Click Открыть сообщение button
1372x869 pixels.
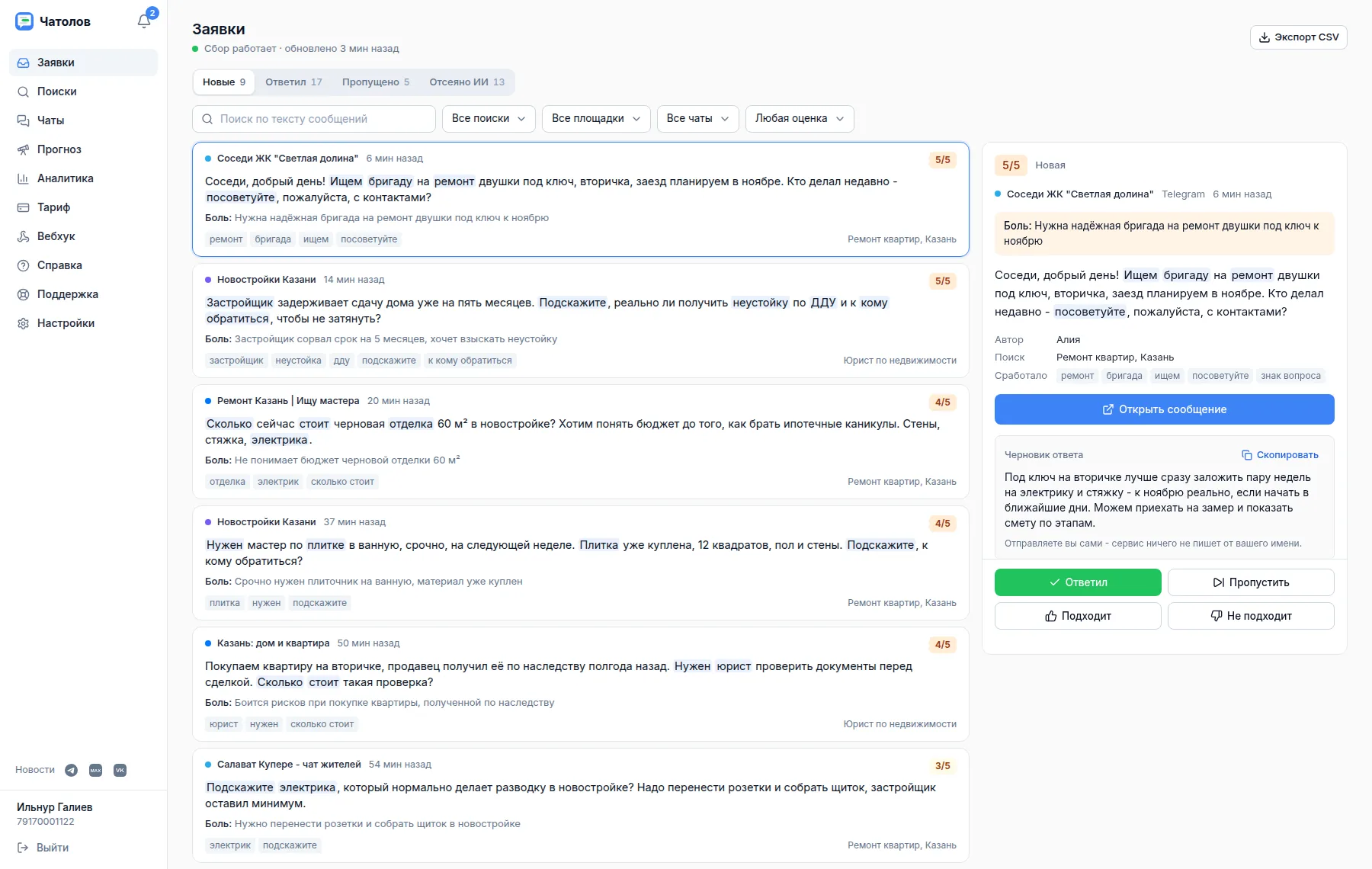pos(1164,409)
